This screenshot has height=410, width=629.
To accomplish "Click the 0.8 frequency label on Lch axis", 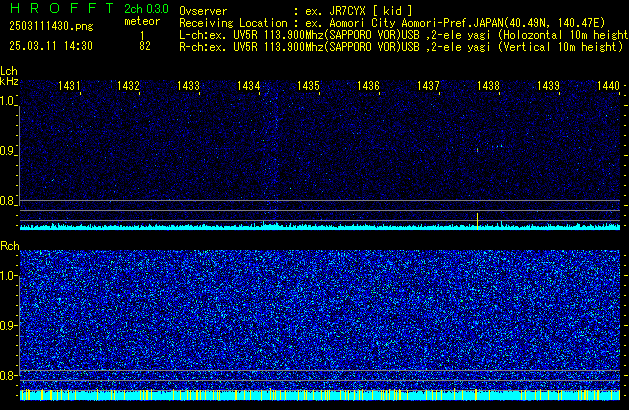I will 7,201.
